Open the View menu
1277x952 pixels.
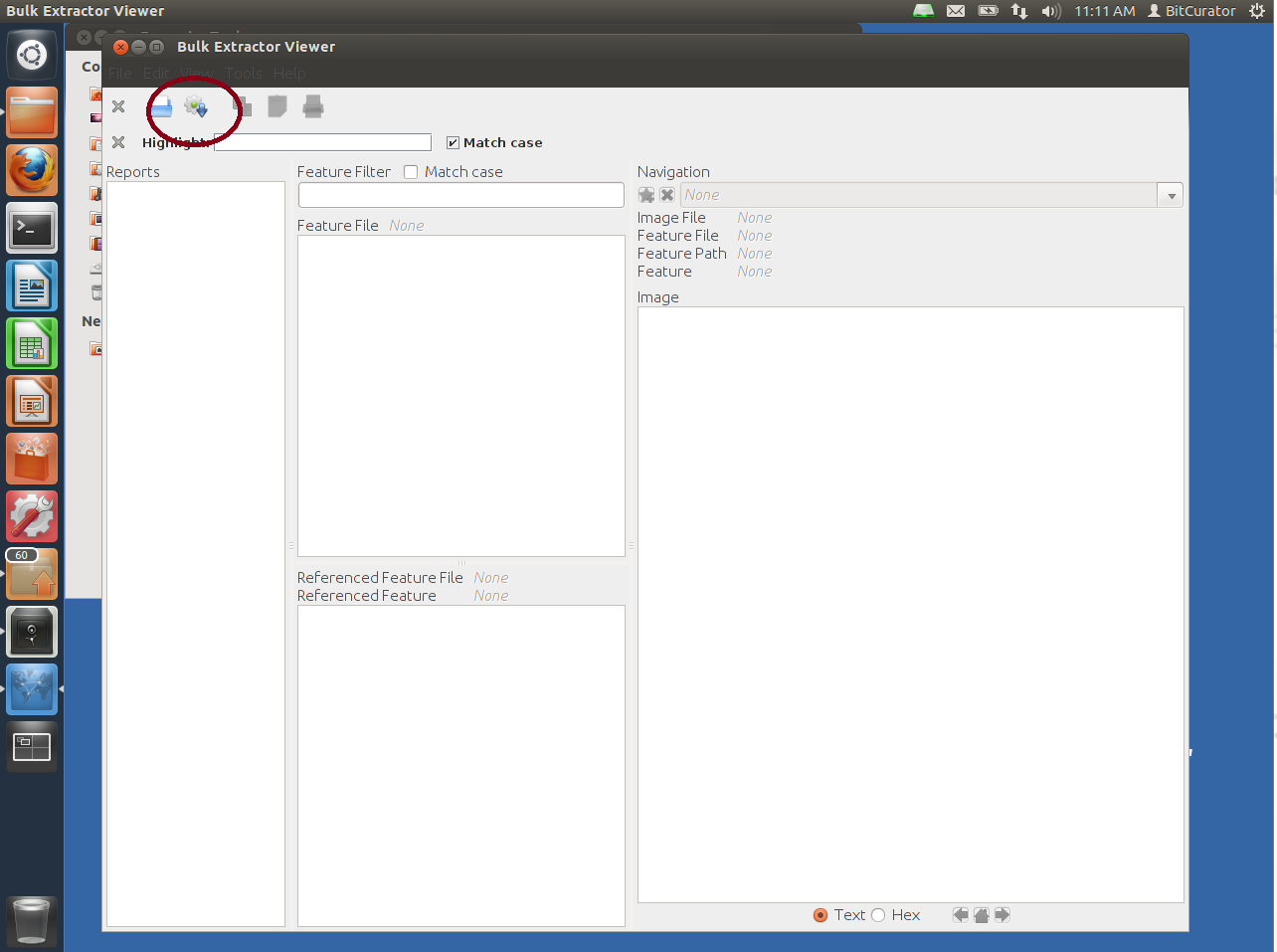pos(198,74)
